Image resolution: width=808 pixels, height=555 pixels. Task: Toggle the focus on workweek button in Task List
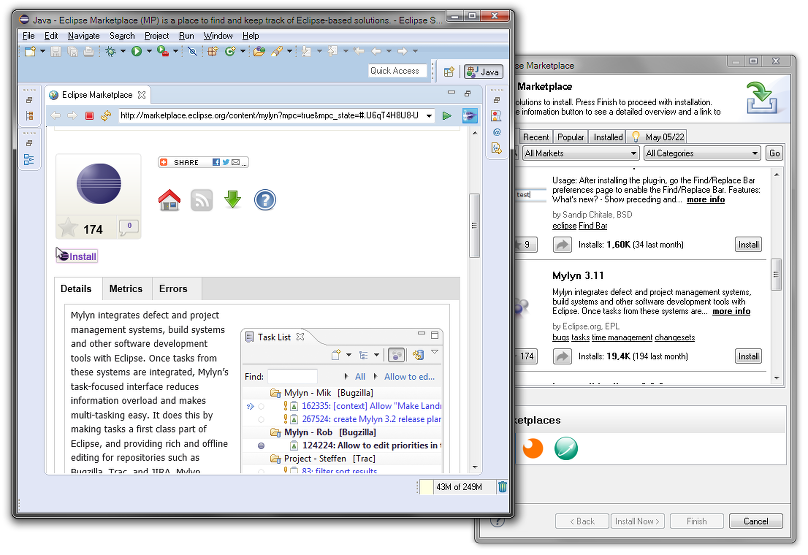(396, 355)
